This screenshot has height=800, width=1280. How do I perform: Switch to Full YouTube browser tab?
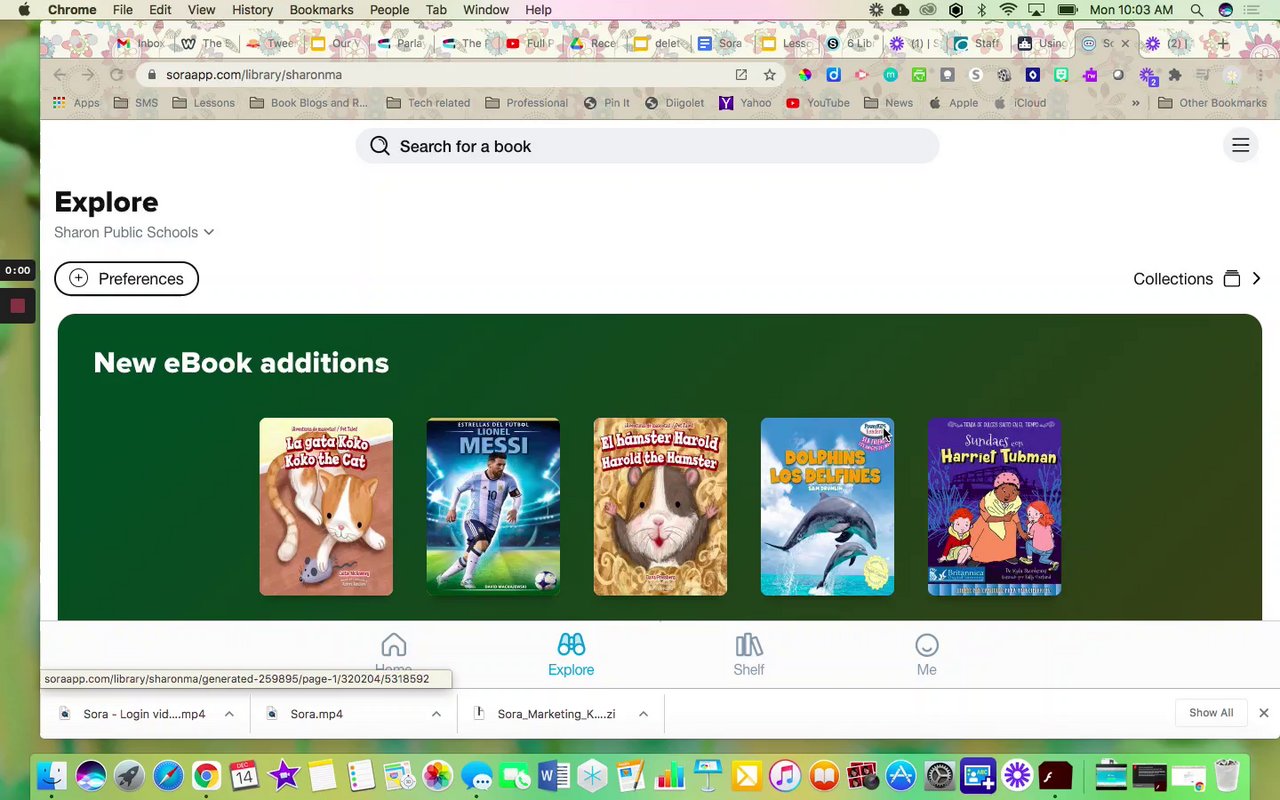(530, 44)
